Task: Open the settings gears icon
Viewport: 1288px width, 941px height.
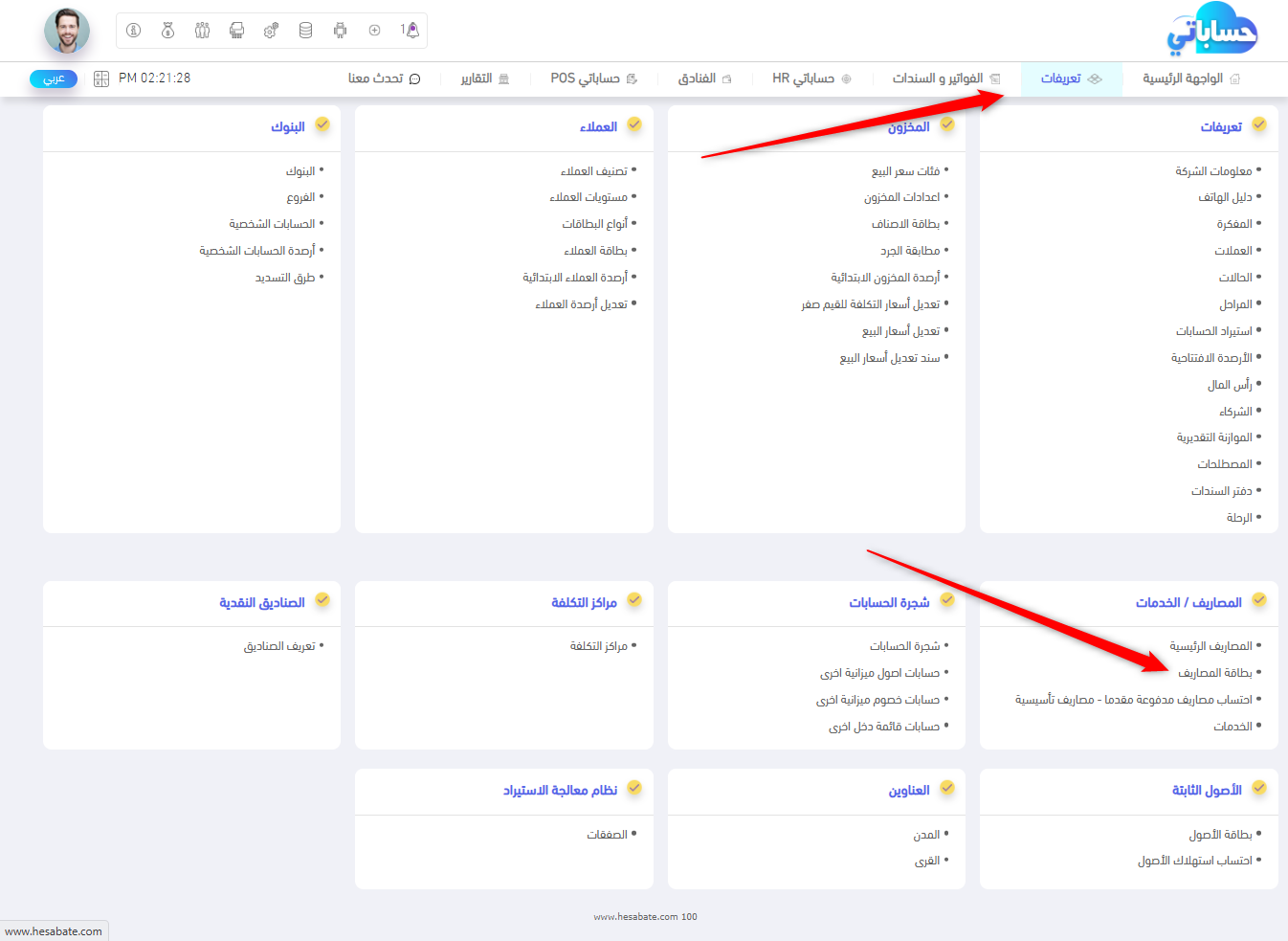Action: (271, 31)
